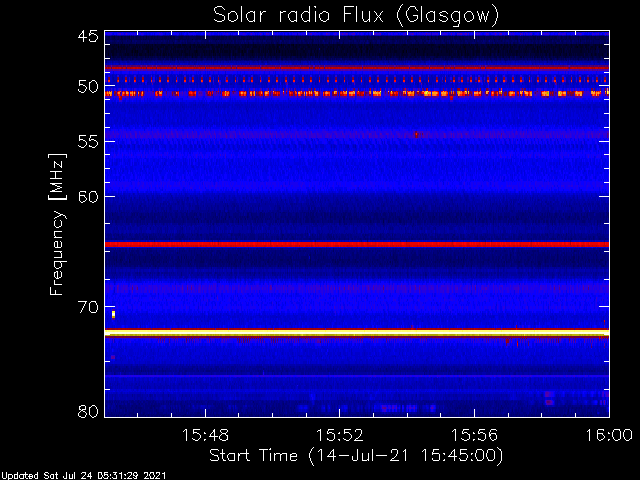This screenshot has width=640, height=480.
Task: Click the bright yellow-white band below 70 MHz
Action: pyautogui.click(x=356, y=331)
